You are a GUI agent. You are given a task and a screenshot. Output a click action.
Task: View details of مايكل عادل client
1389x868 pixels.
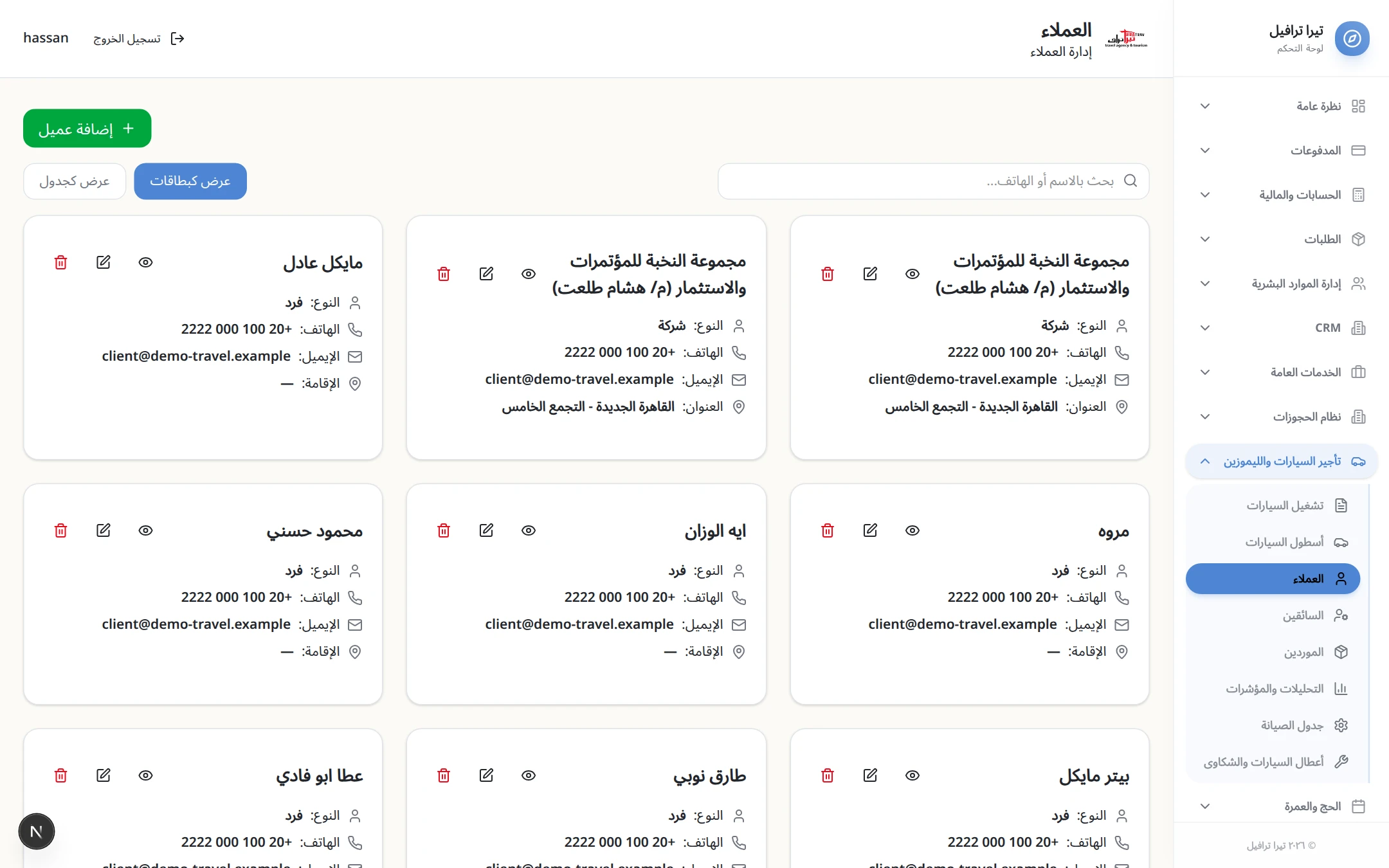pyautogui.click(x=145, y=262)
